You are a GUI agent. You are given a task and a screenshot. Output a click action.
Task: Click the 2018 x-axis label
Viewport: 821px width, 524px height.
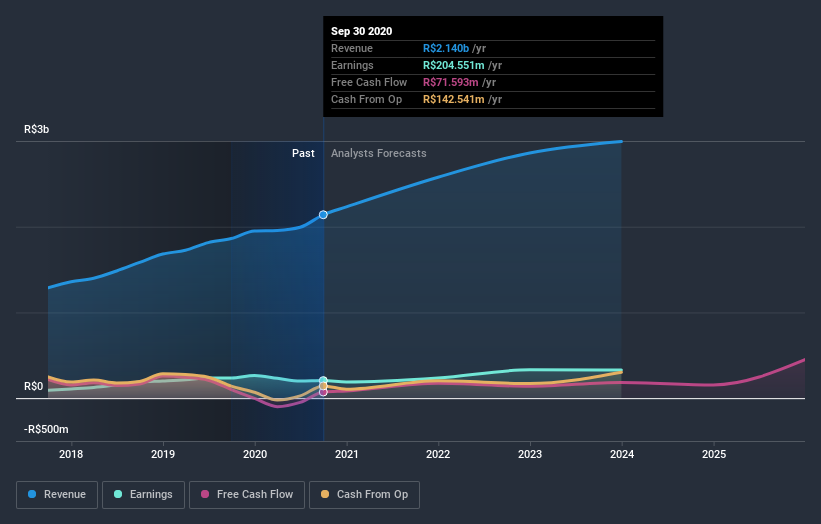71,454
